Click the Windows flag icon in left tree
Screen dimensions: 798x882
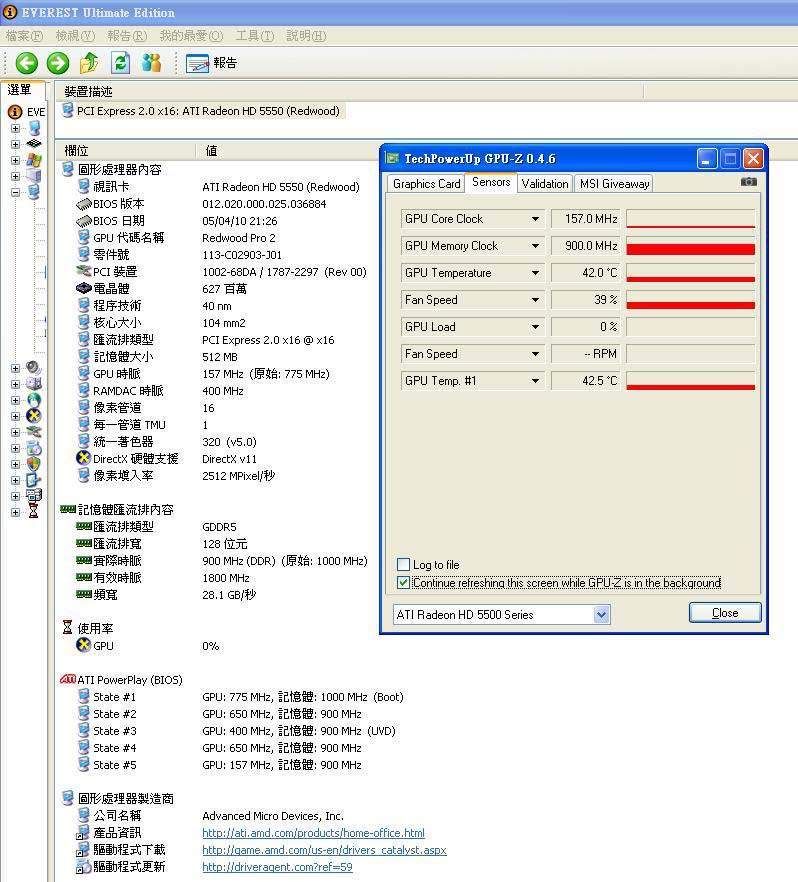(34, 160)
